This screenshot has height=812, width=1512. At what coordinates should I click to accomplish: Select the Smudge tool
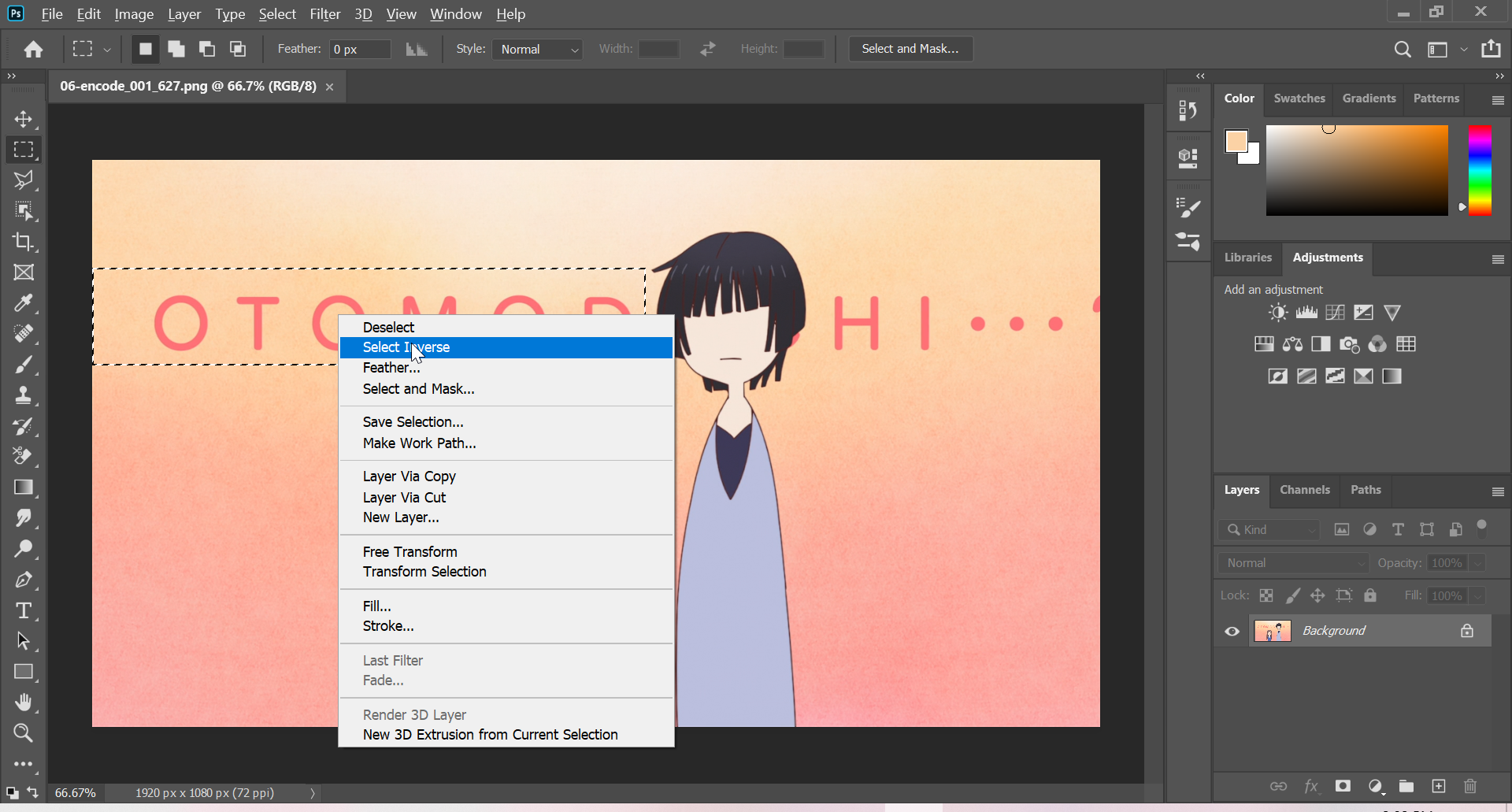click(x=24, y=518)
